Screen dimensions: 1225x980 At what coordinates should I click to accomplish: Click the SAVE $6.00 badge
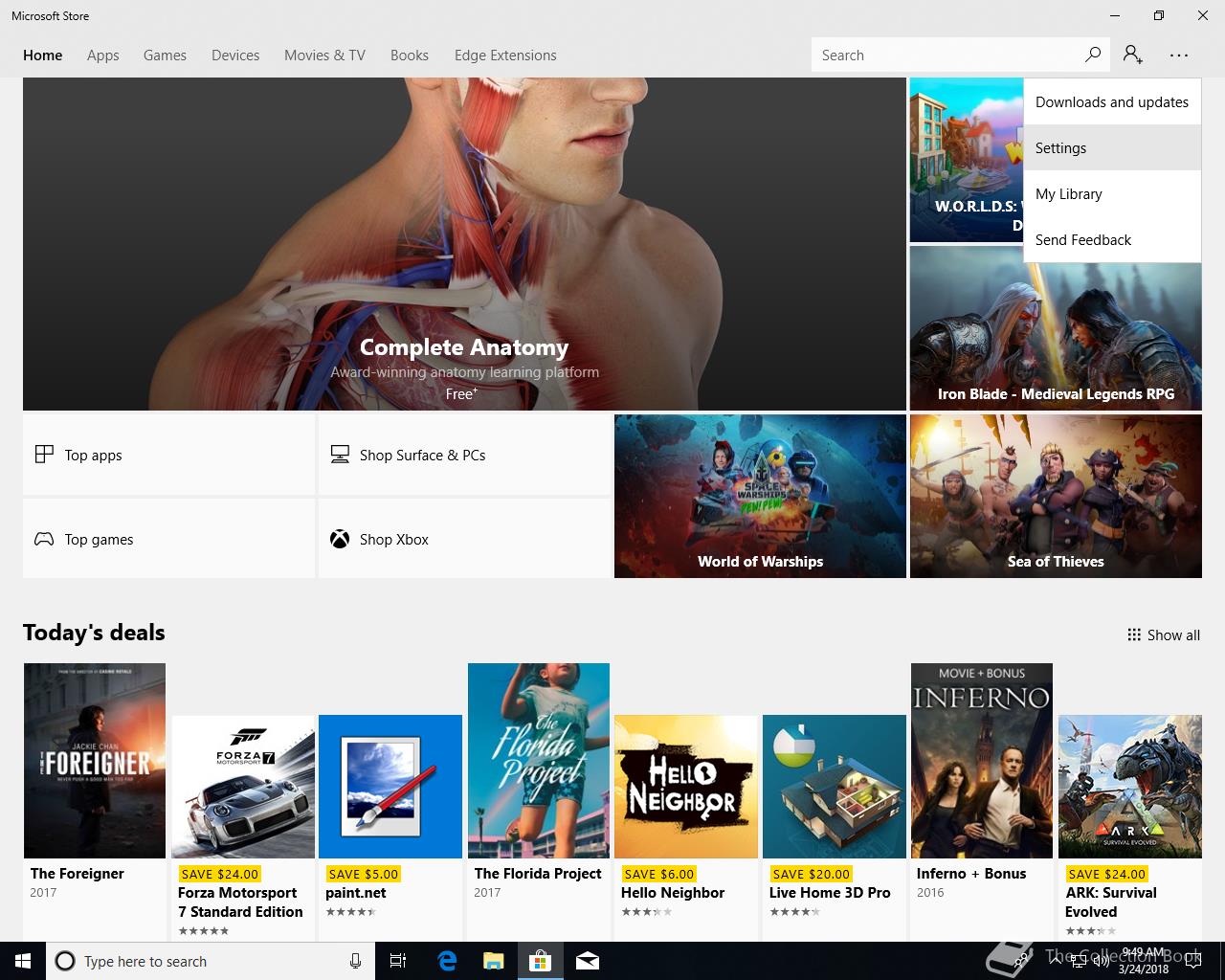pos(659,874)
